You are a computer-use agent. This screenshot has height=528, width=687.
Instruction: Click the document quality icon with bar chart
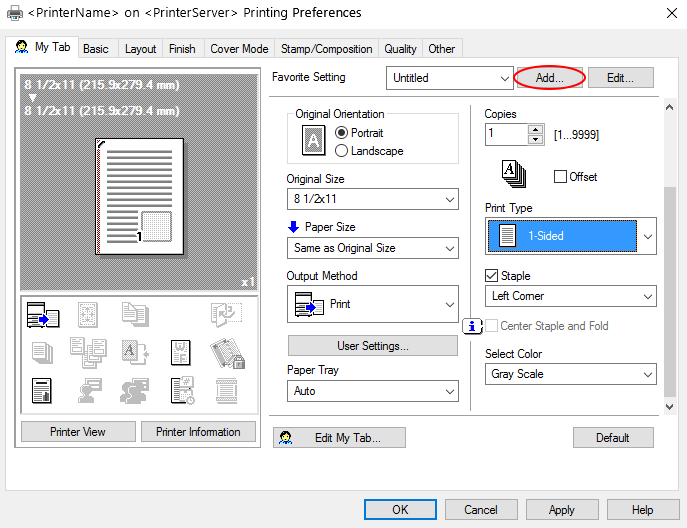42,390
